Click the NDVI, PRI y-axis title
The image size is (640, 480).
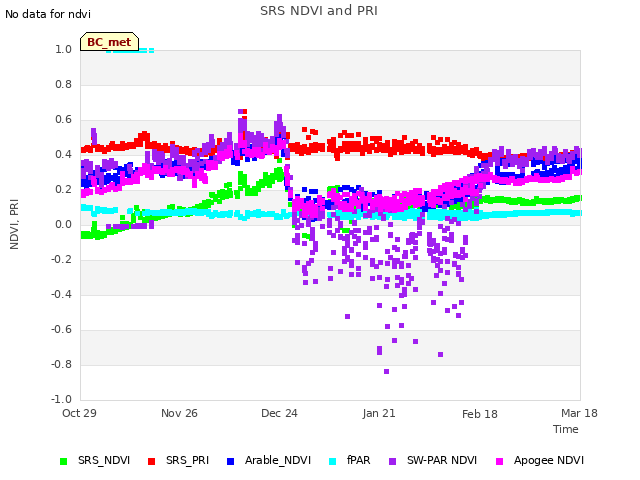click(14, 224)
